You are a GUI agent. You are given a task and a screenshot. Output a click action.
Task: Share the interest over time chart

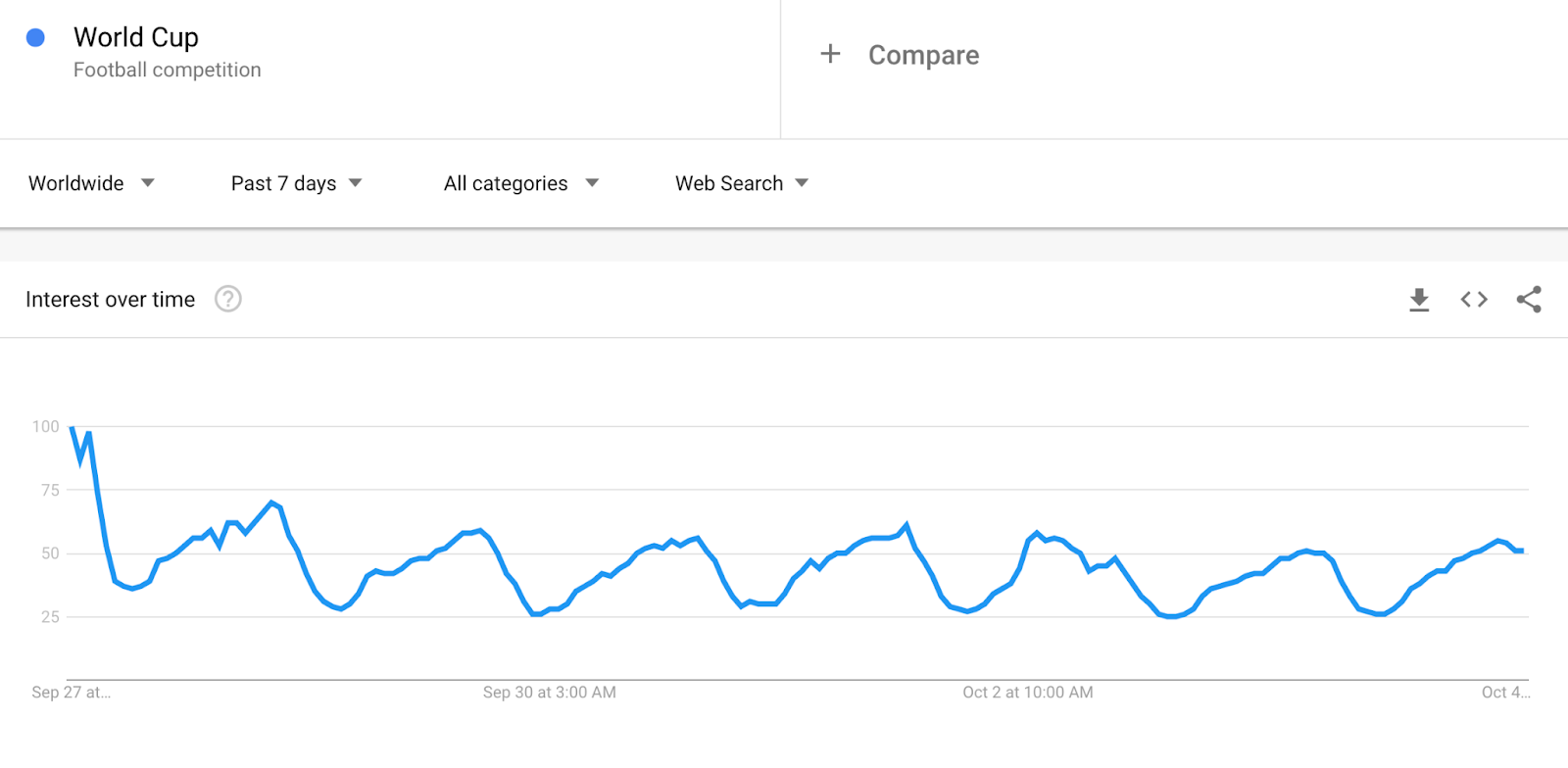tap(1529, 300)
